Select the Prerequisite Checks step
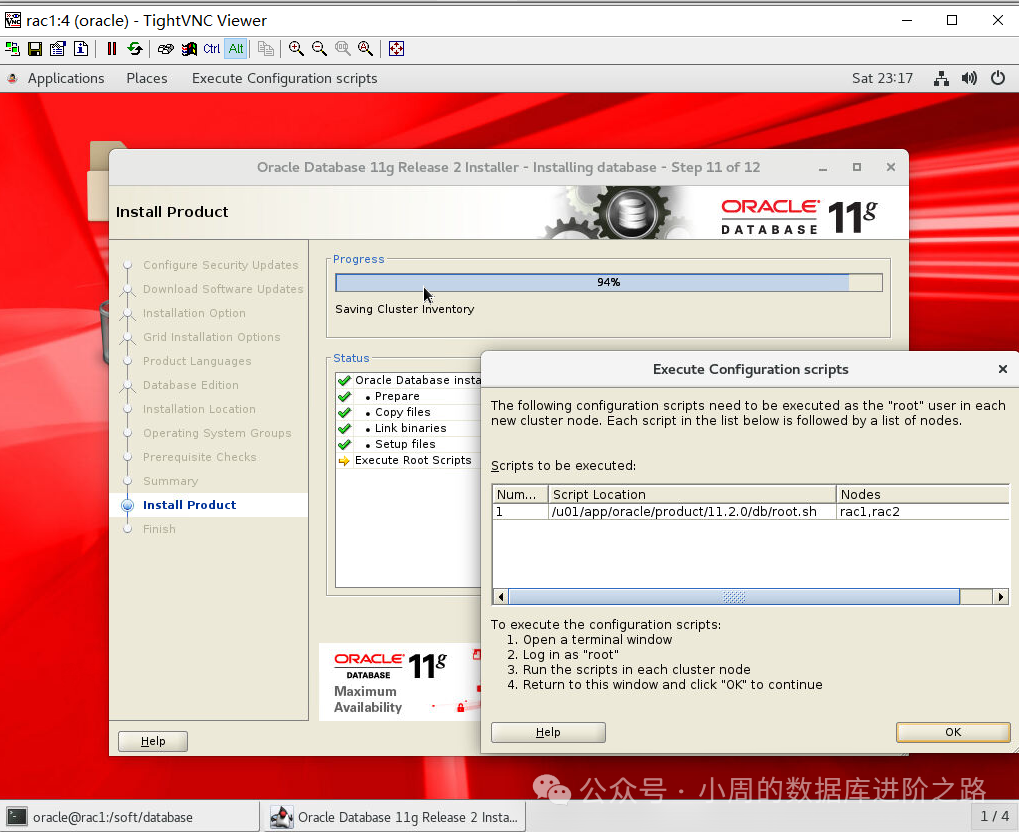1019x832 pixels. (x=200, y=457)
